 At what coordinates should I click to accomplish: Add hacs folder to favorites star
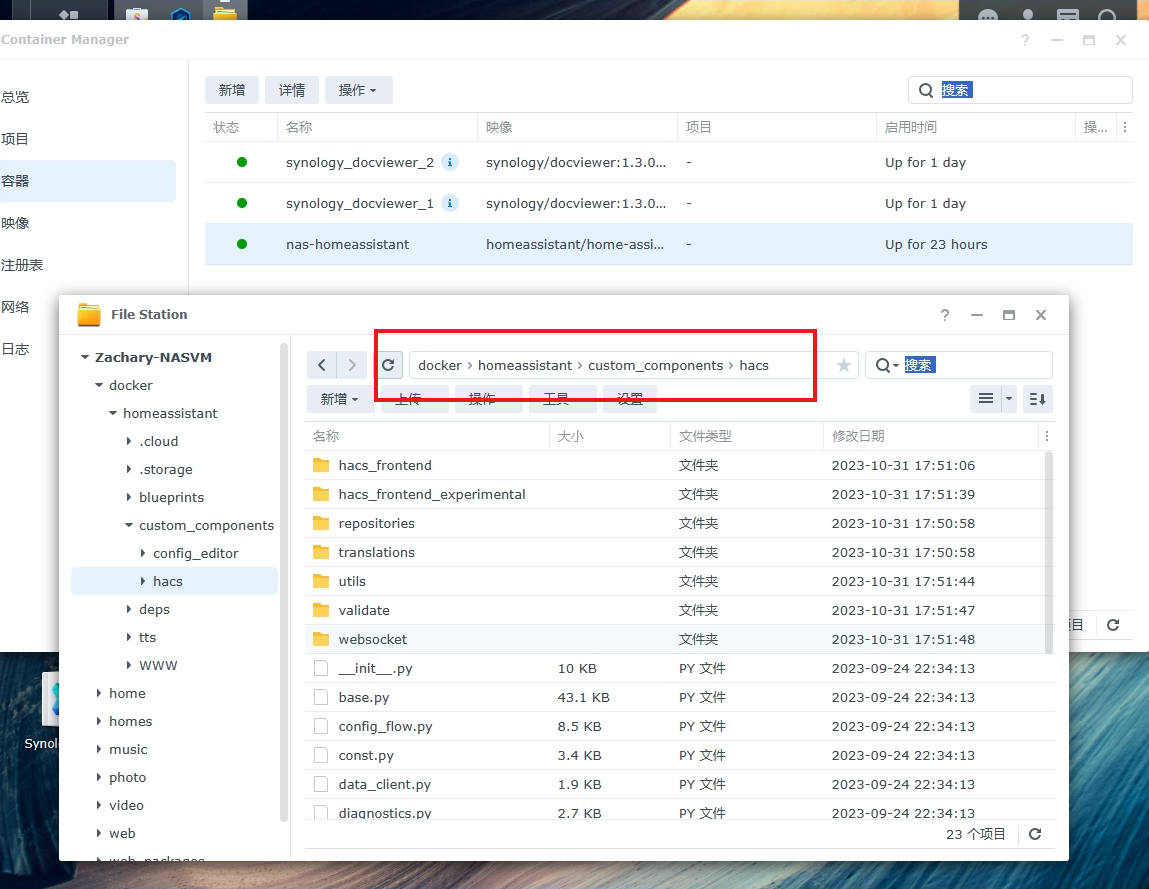pyautogui.click(x=844, y=365)
